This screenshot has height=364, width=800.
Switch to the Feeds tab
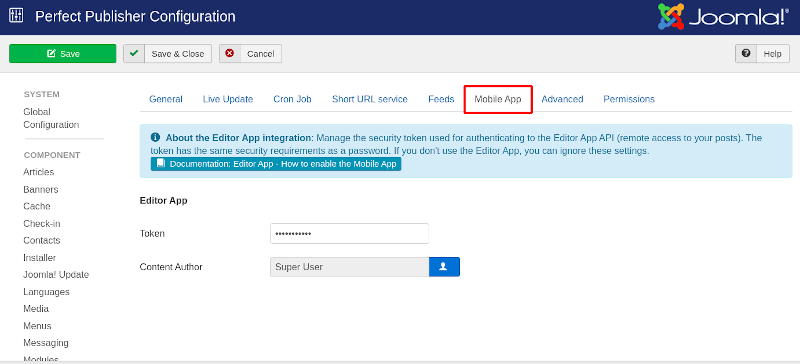[441, 99]
